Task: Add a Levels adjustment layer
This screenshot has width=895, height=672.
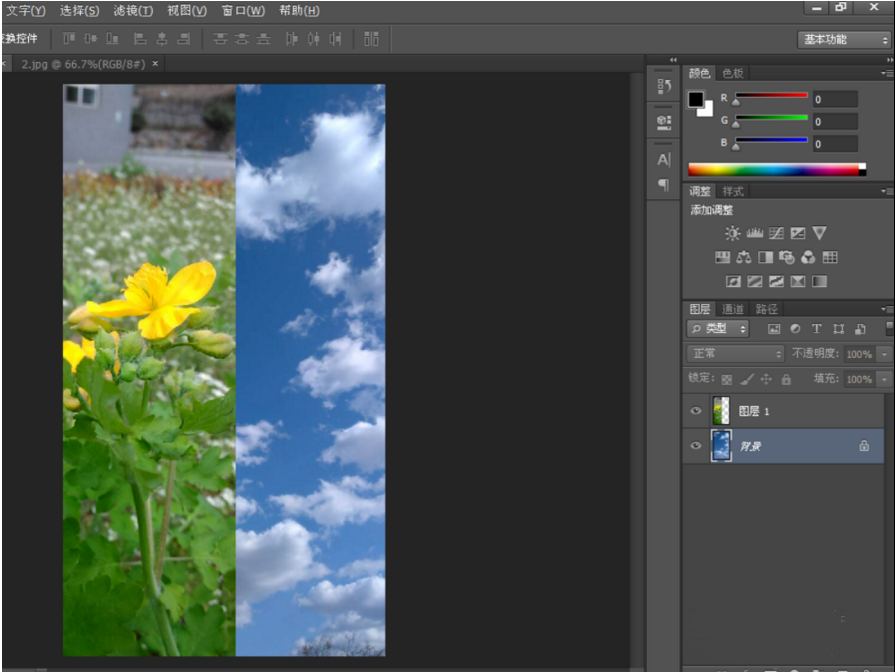Action: (x=755, y=233)
